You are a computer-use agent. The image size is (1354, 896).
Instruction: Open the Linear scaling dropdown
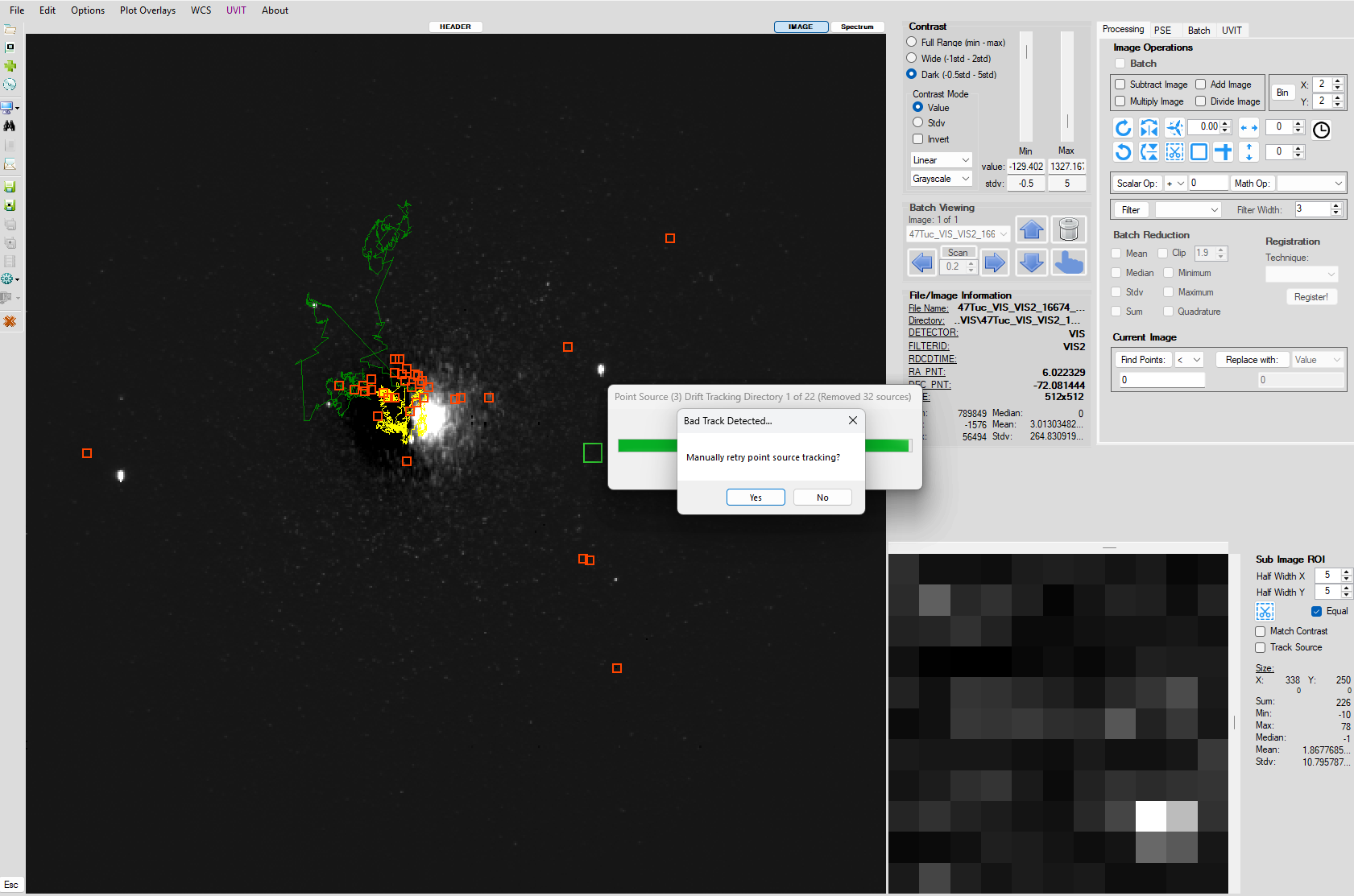point(941,160)
